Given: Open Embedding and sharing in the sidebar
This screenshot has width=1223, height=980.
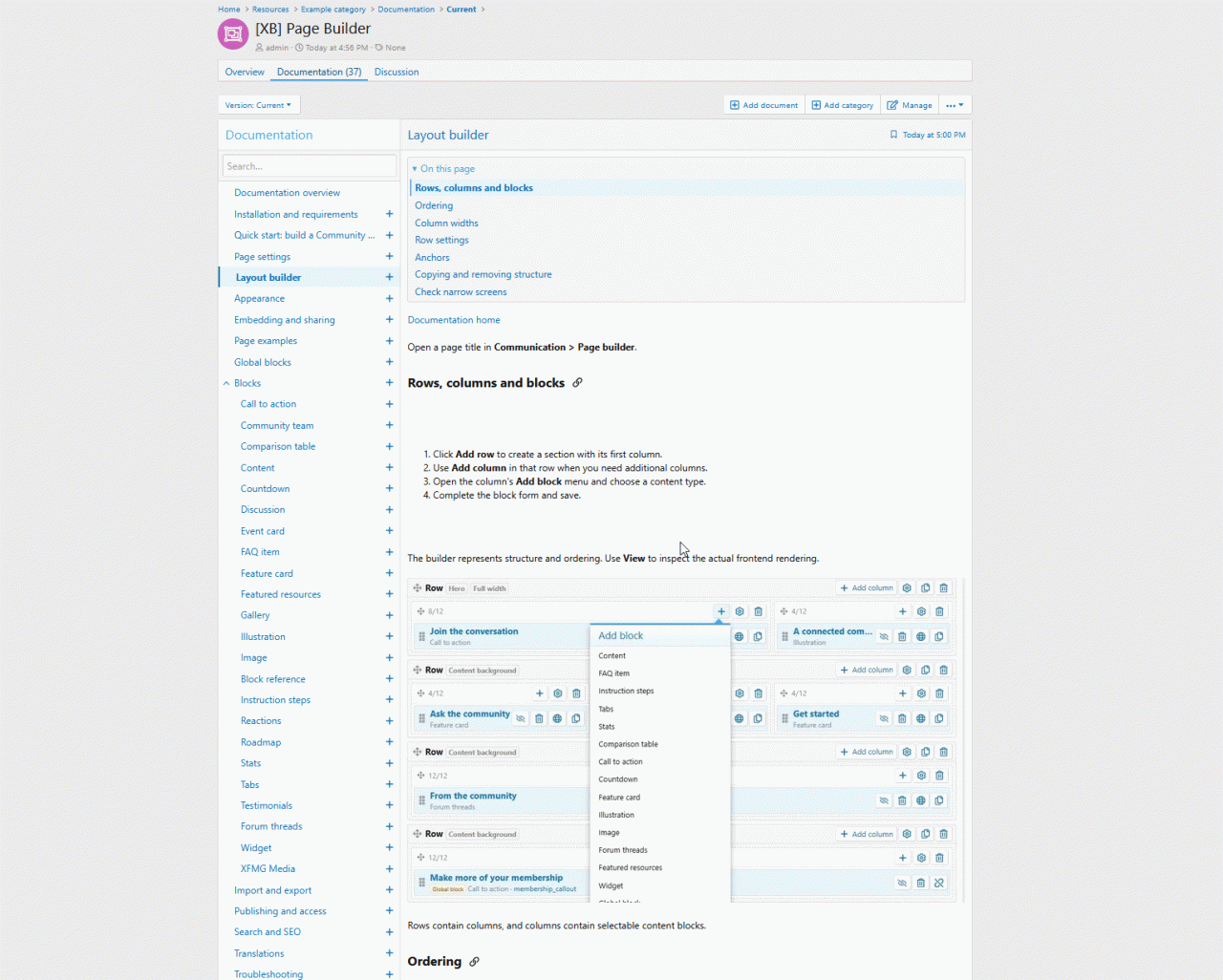Looking at the screenshot, I should coord(285,320).
